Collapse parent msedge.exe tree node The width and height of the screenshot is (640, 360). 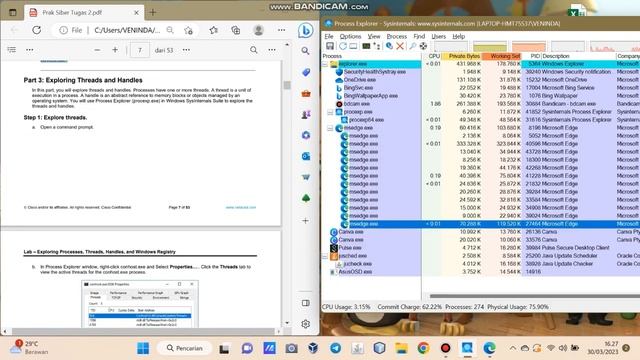[331, 128]
